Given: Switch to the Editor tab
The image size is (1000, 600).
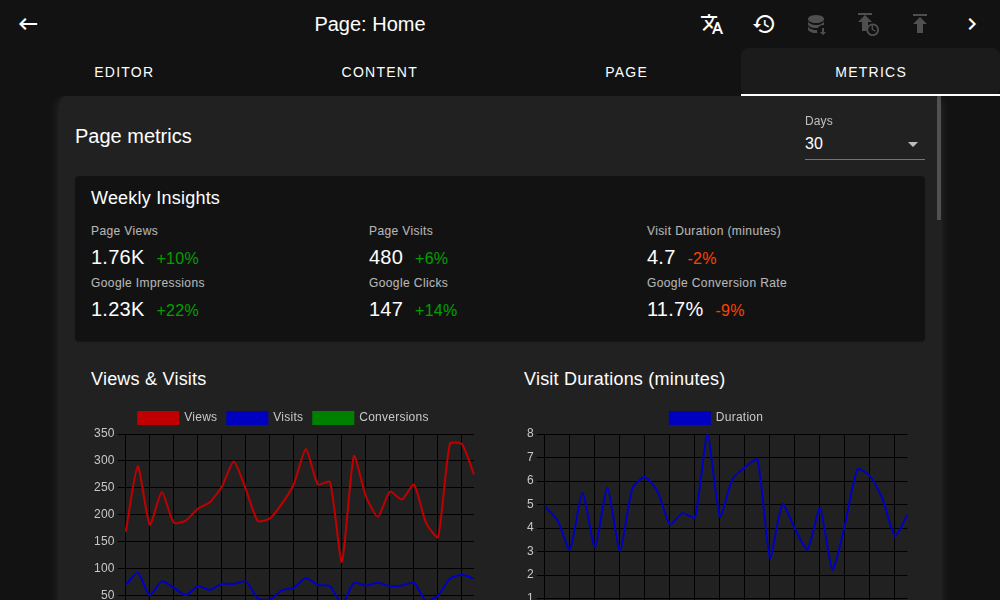Looking at the screenshot, I should tap(124, 71).
